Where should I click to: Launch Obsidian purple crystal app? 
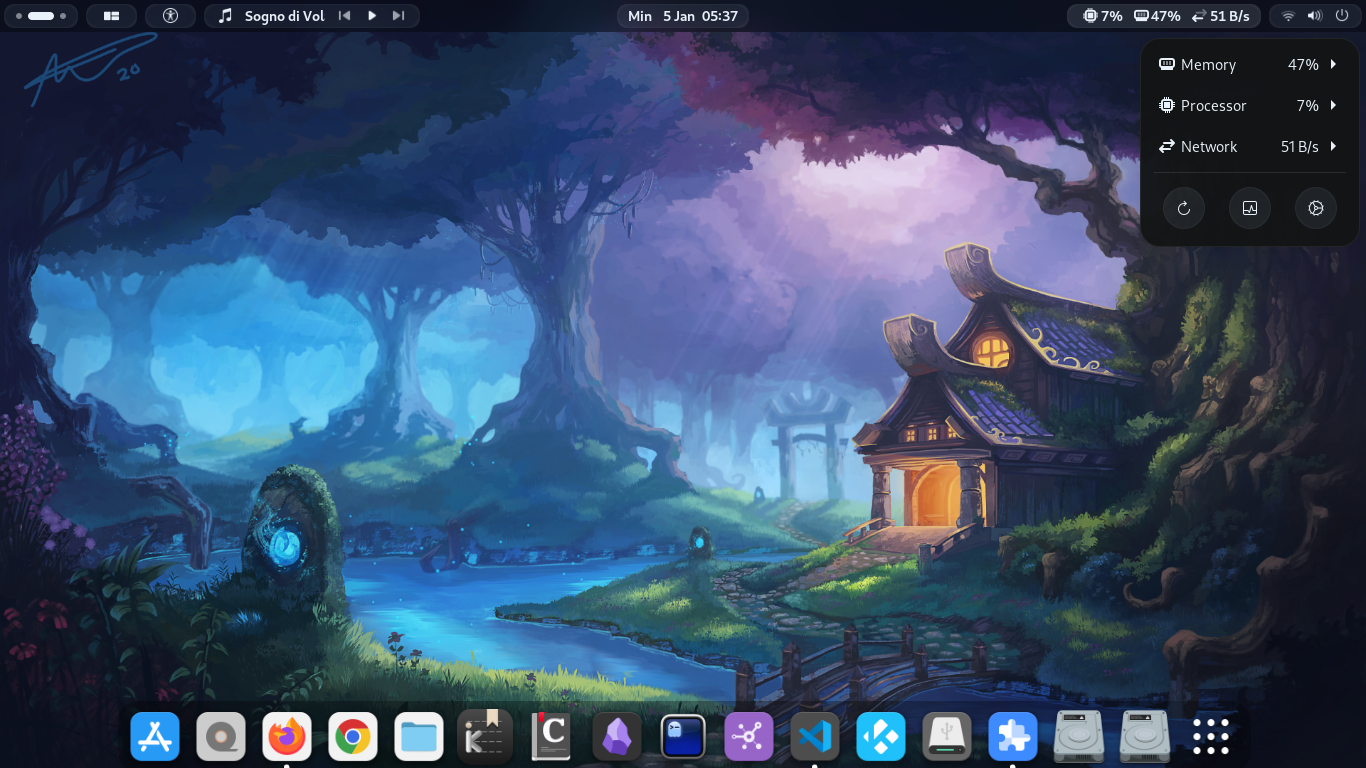tap(617, 737)
